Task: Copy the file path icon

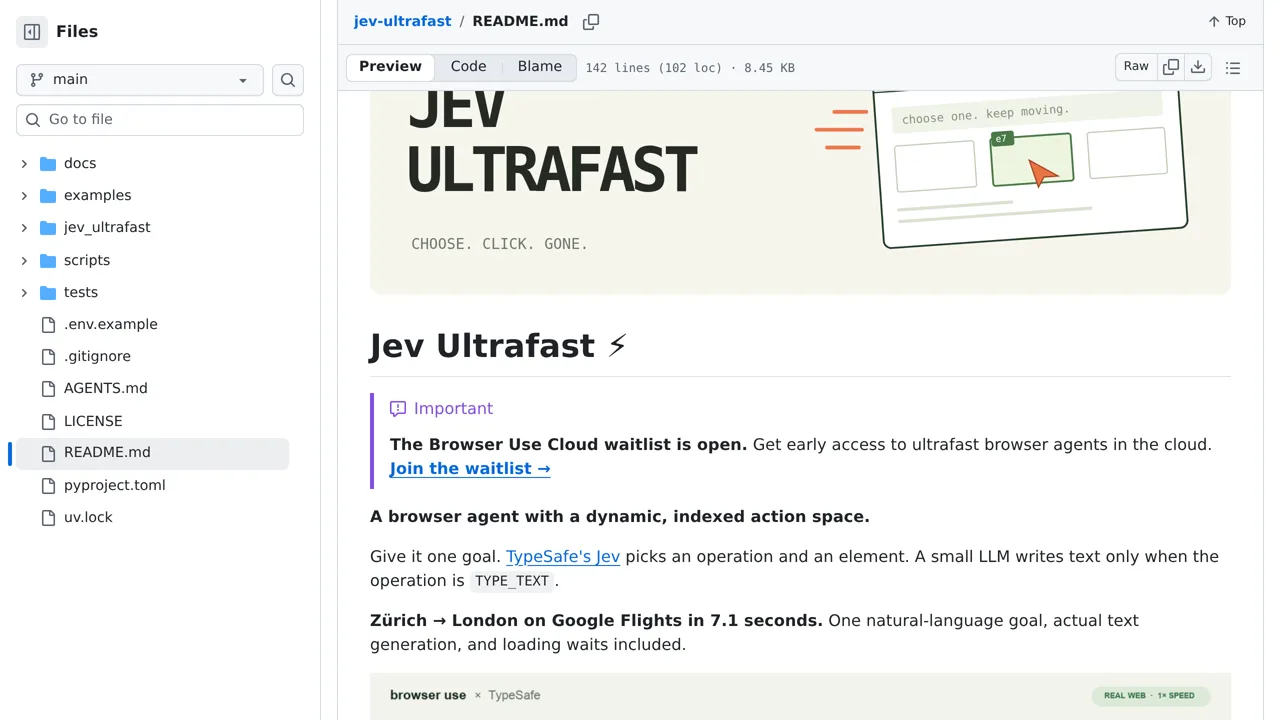Action: click(x=591, y=21)
